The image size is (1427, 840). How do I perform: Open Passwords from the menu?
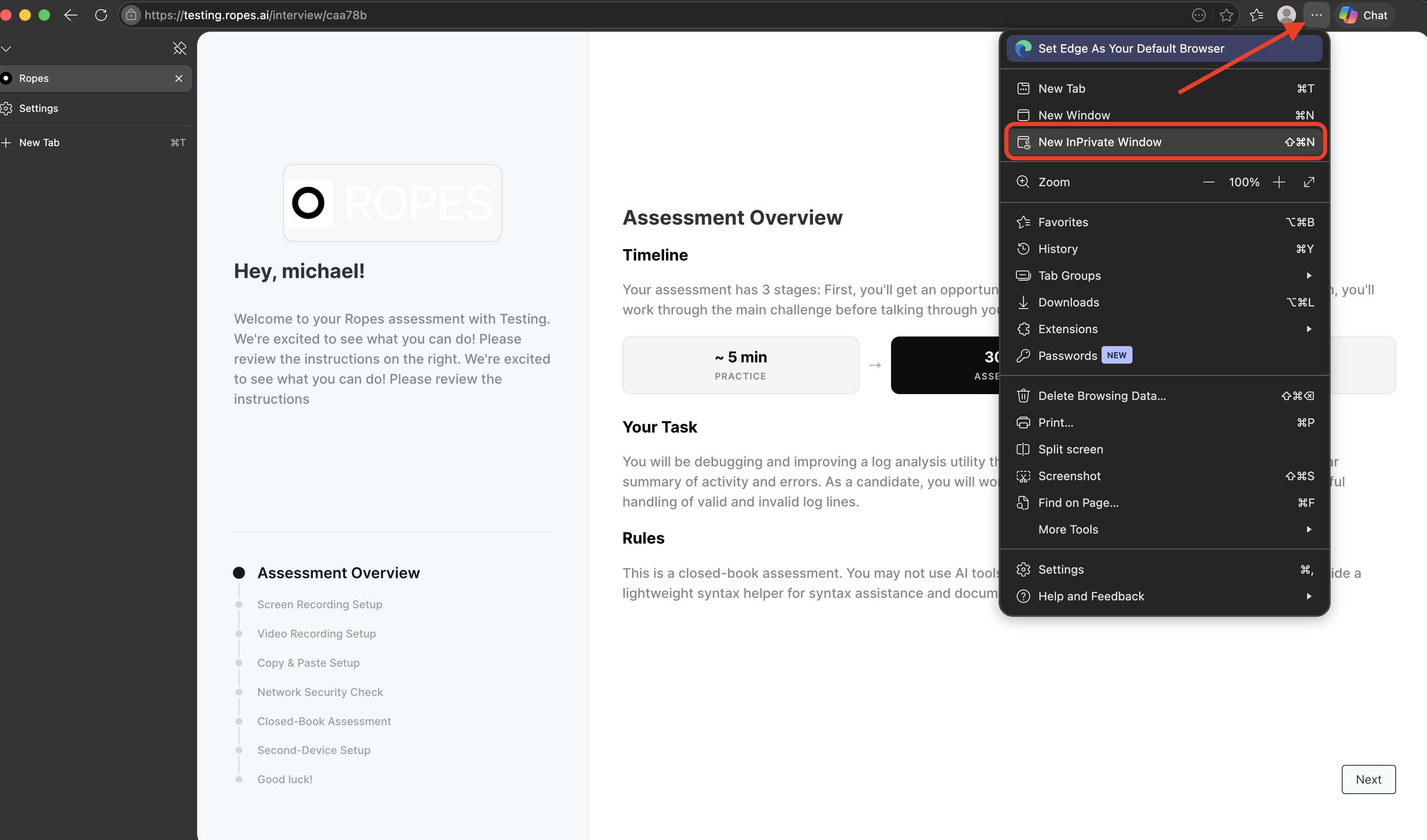coord(1164,355)
